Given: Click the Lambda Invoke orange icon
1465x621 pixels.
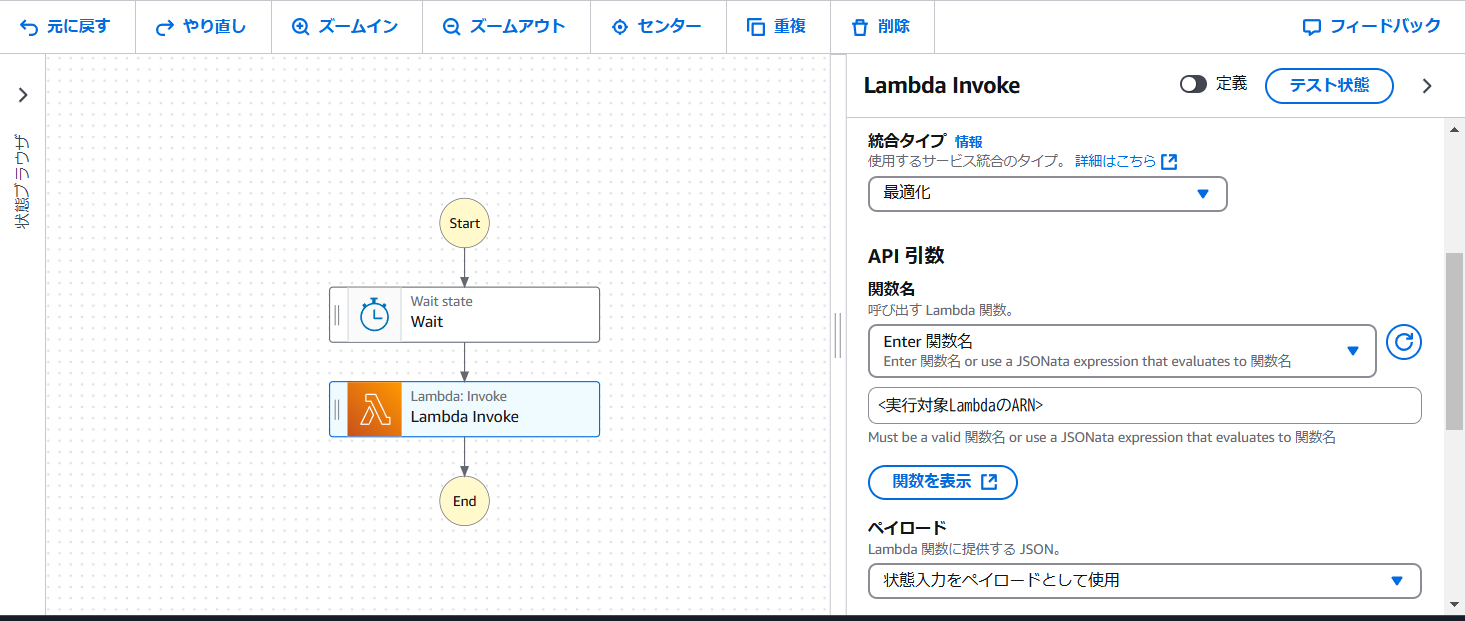Looking at the screenshot, I should click(374, 409).
